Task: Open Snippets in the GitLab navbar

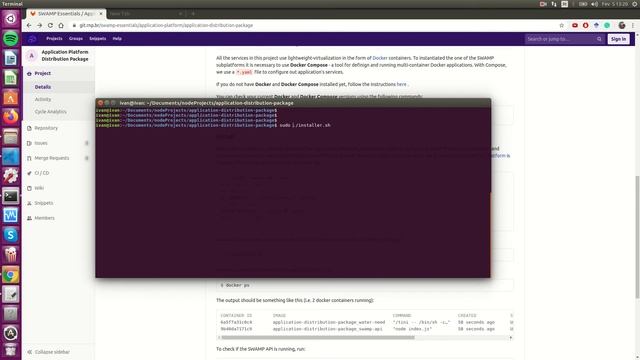Action: pos(98,39)
